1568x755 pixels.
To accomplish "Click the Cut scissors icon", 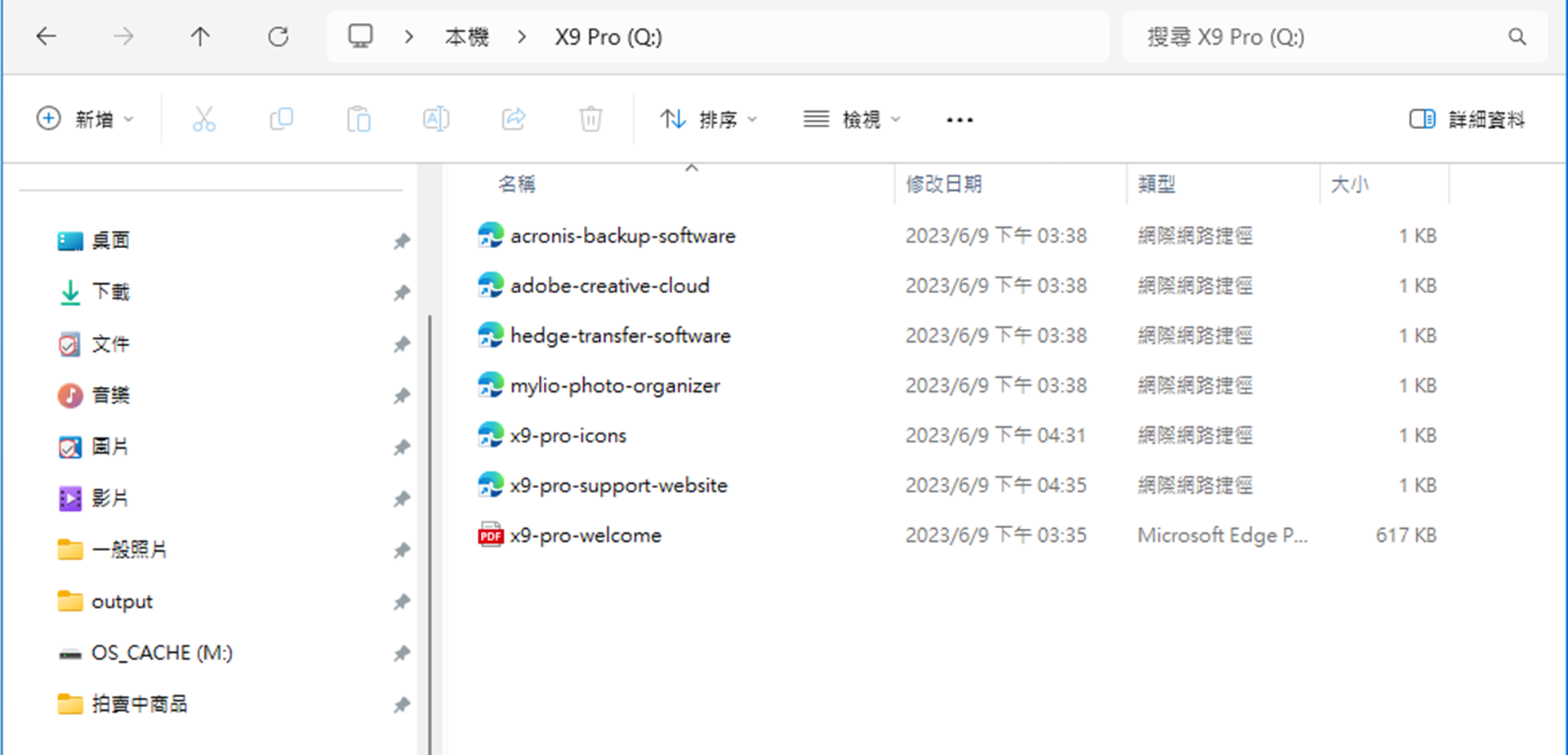I will point(203,119).
